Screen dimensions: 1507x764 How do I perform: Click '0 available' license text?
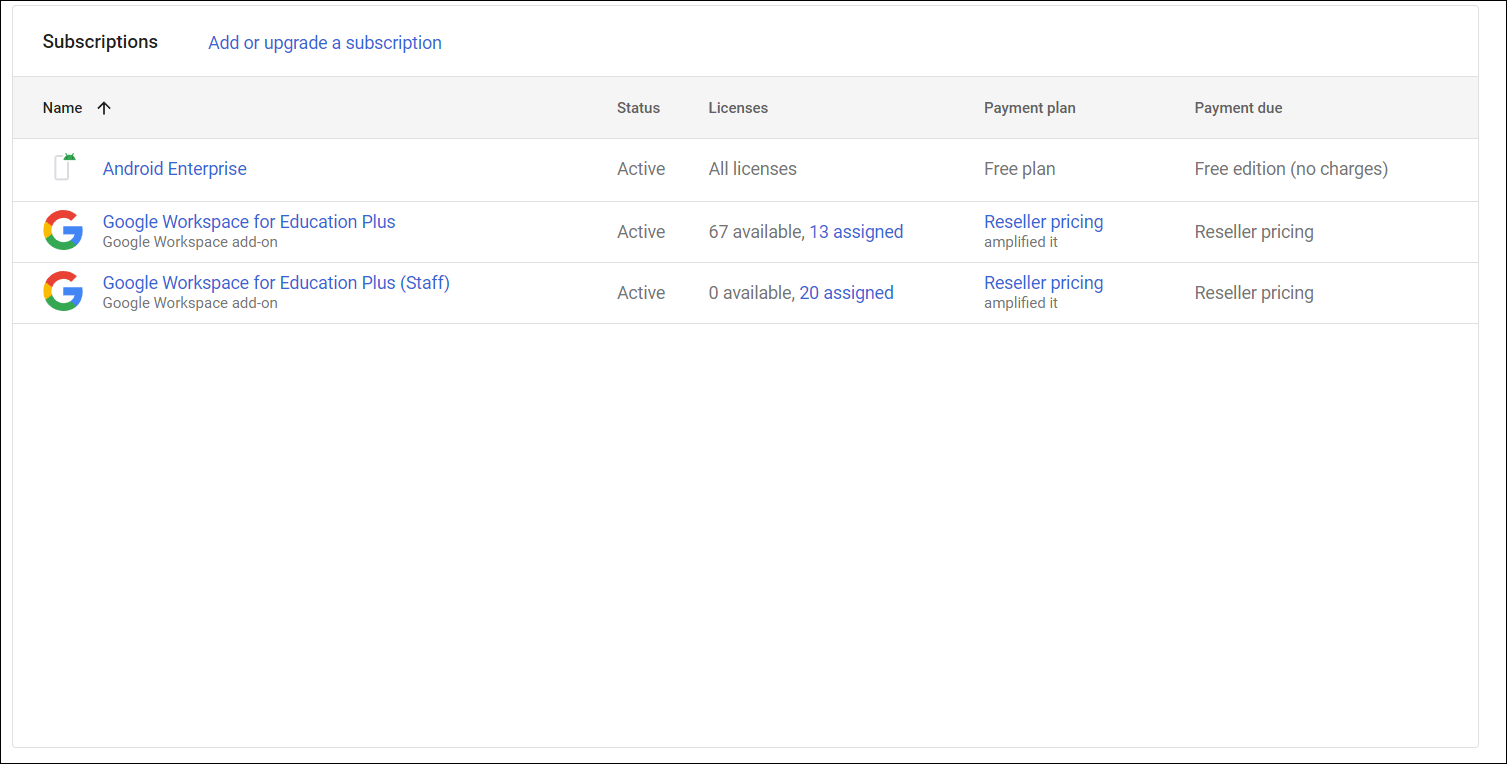(x=750, y=293)
